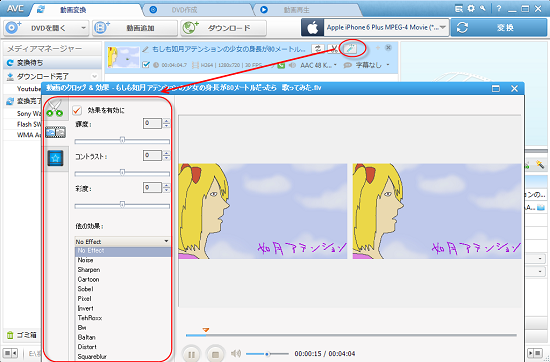Increase 彩度 value with stepper up arrow

(166, 185)
